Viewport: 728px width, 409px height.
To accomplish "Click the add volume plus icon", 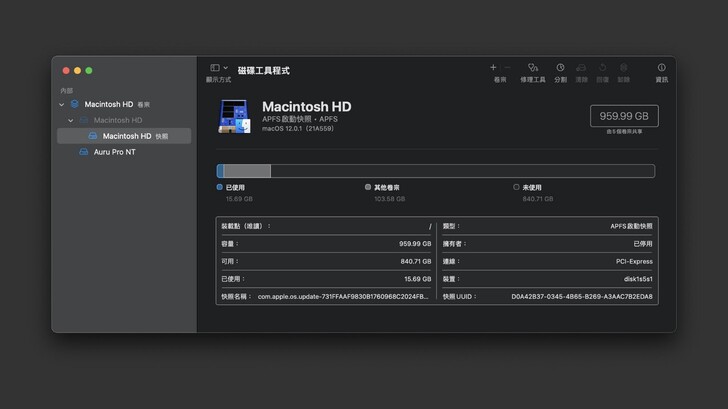I will [493, 68].
